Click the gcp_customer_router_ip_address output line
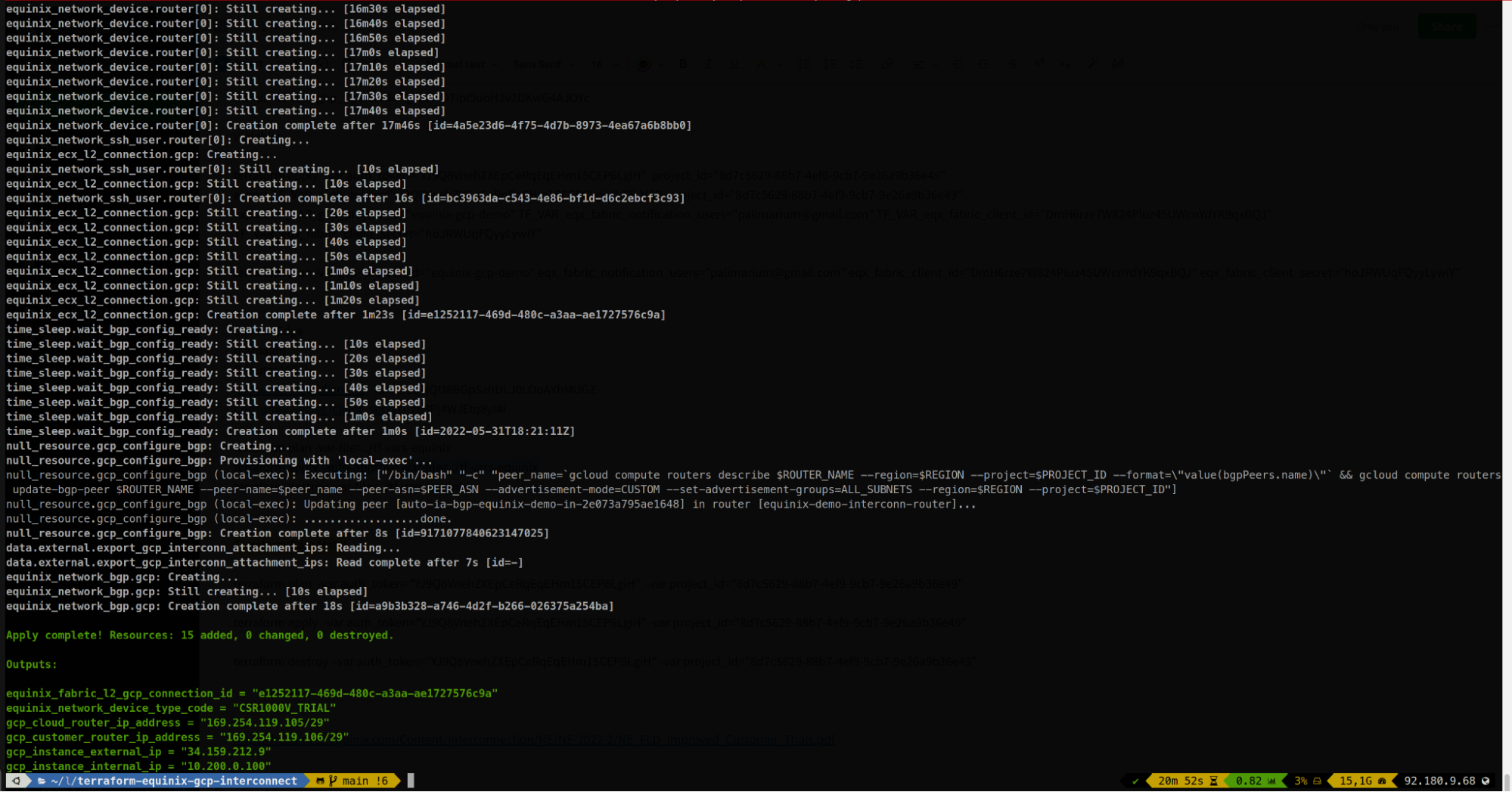1512x792 pixels. pyautogui.click(x=178, y=737)
